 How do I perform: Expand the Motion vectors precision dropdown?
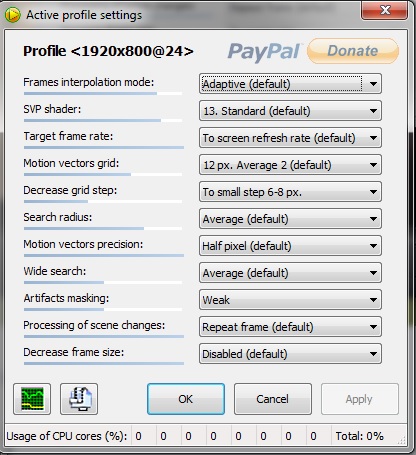(290, 246)
